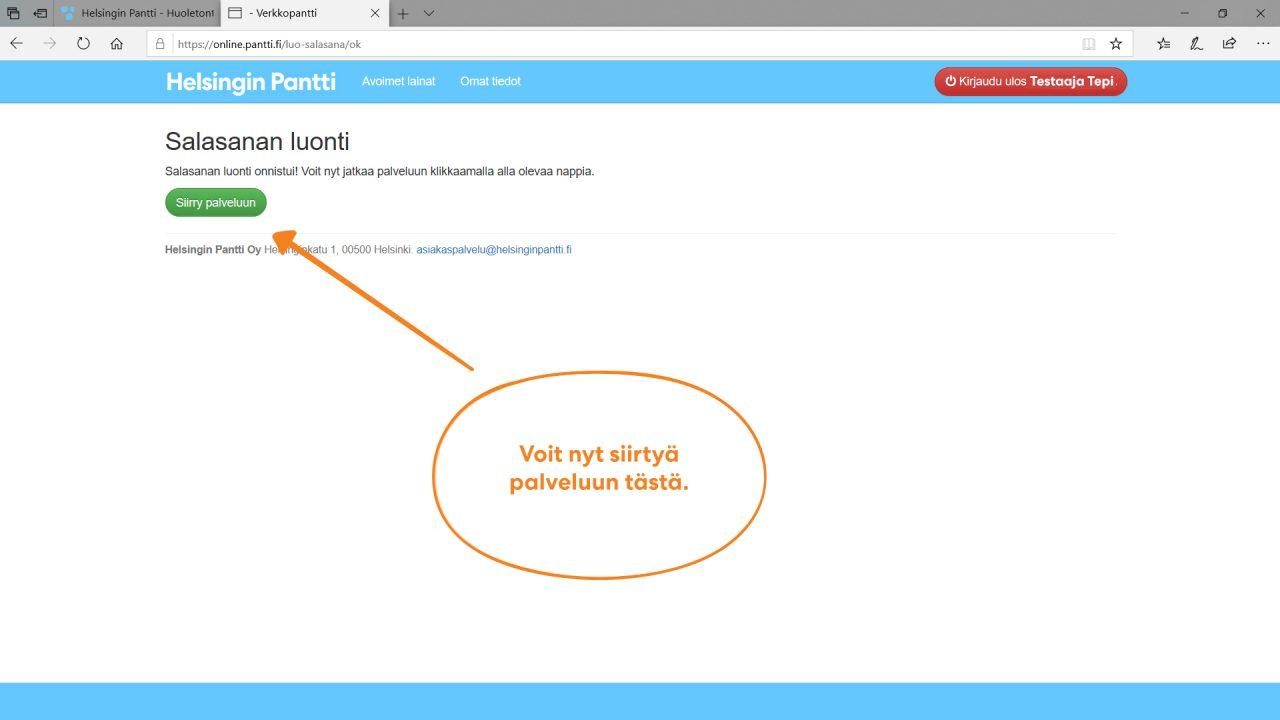
Task: Click the Salasanan luonti heading
Action: pyautogui.click(x=257, y=141)
